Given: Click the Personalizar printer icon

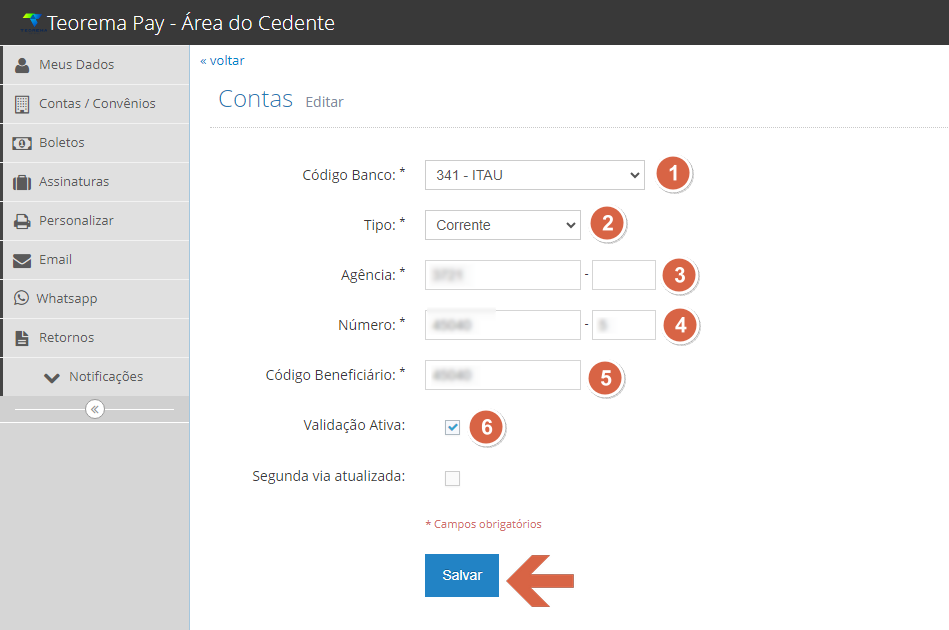Looking at the screenshot, I should coord(22,221).
